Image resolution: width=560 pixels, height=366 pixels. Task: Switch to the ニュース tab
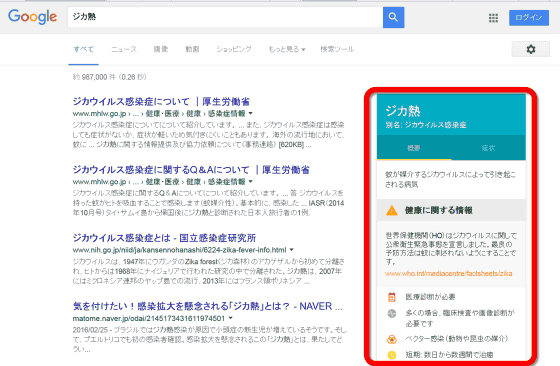pyautogui.click(x=124, y=49)
